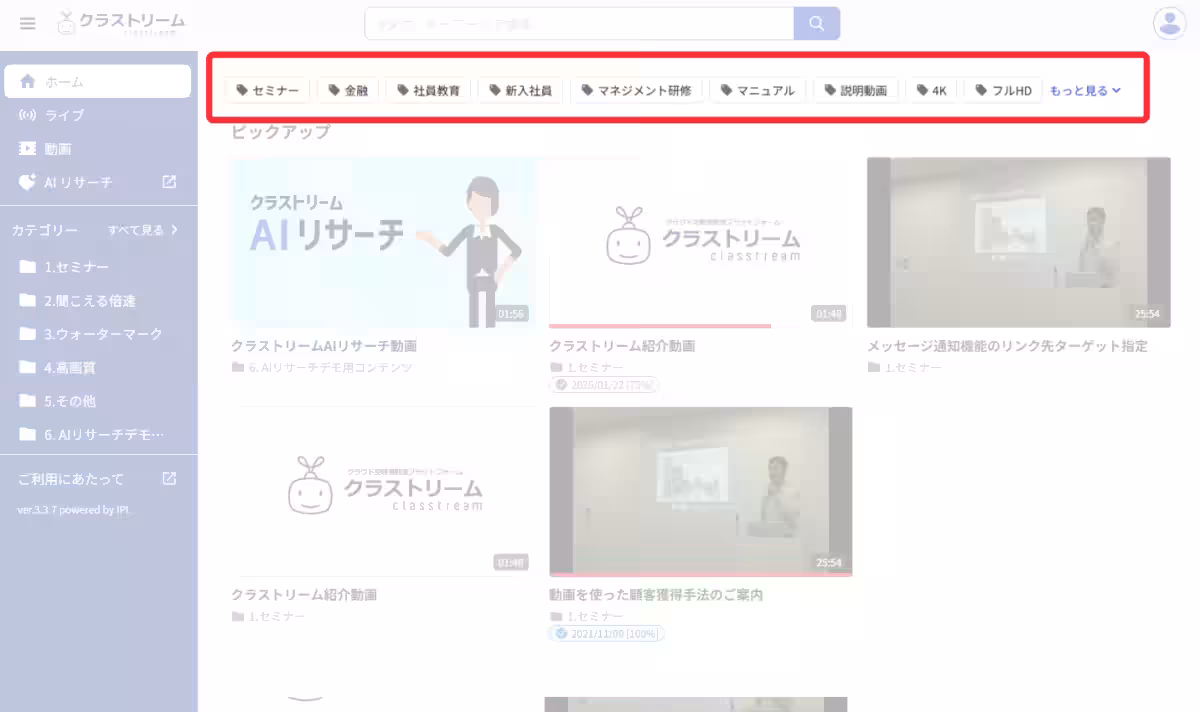Filter by the 社員教育 tag
The height and width of the screenshot is (712, 1200).
pyautogui.click(x=428, y=90)
